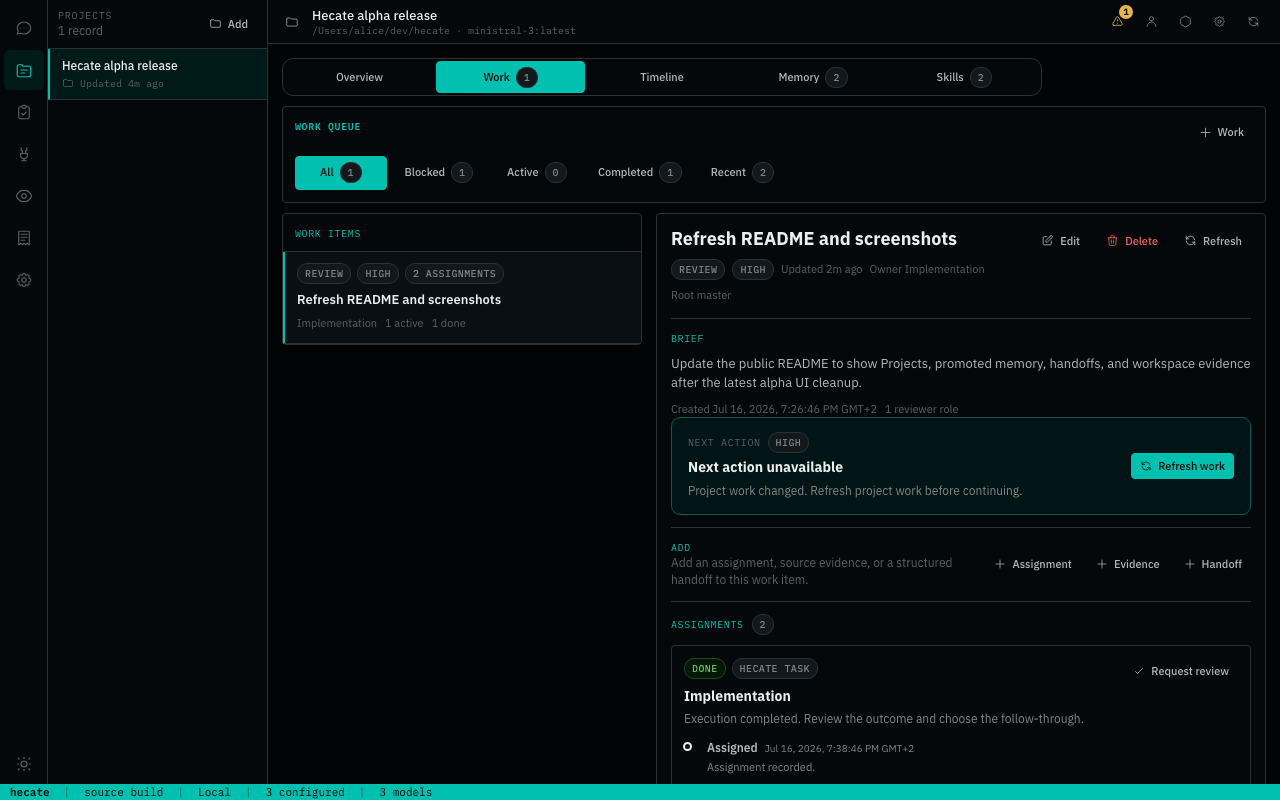
Task: Switch to the Work tab
Action: [x=510, y=77]
